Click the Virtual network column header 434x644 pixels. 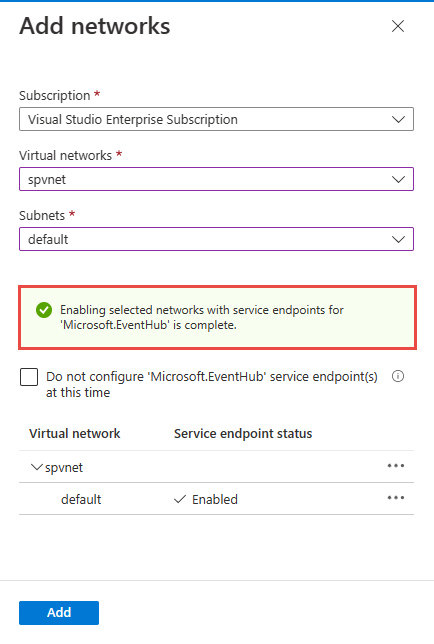(x=74, y=434)
